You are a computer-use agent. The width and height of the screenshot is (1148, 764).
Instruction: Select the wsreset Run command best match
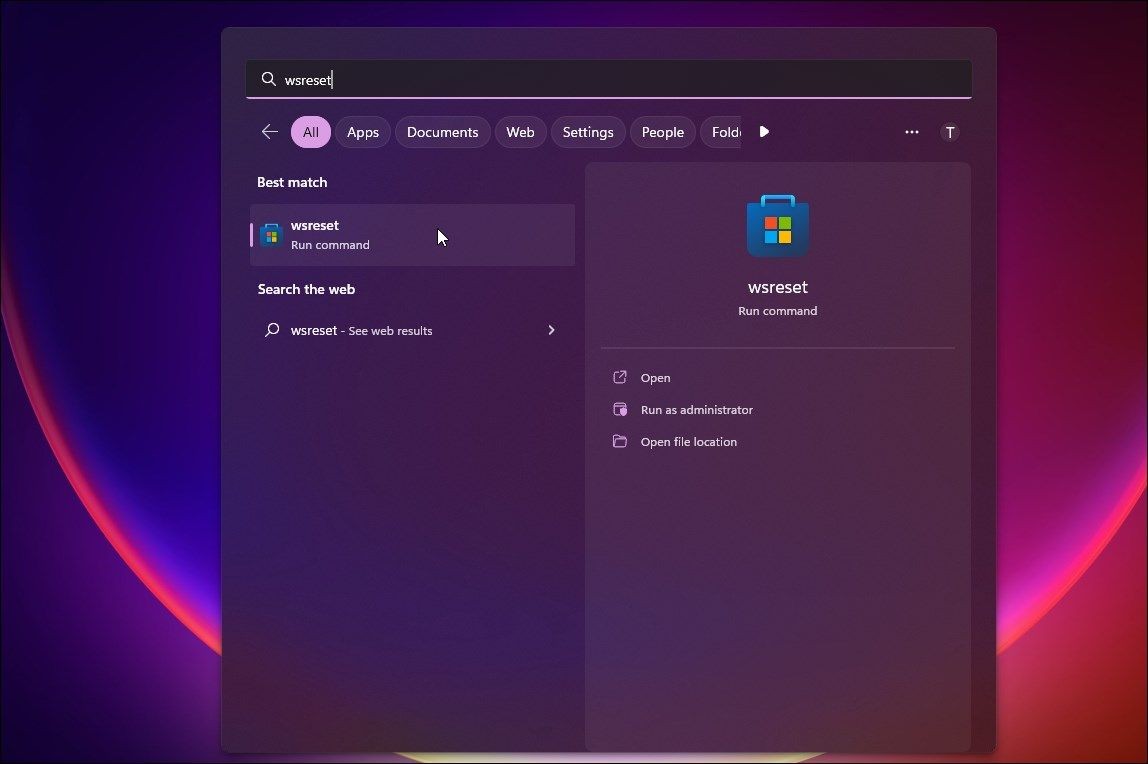(x=412, y=235)
